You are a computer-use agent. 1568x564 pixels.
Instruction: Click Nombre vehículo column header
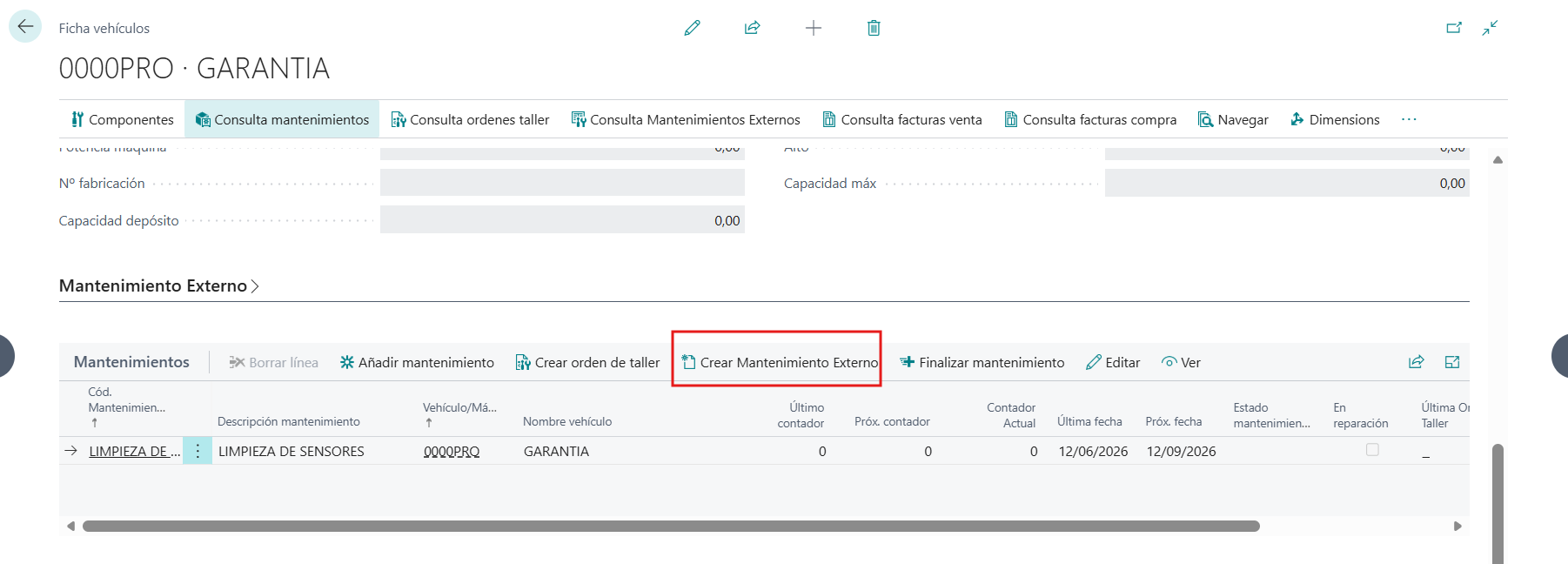pyautogui.click(x=567, y=421)
